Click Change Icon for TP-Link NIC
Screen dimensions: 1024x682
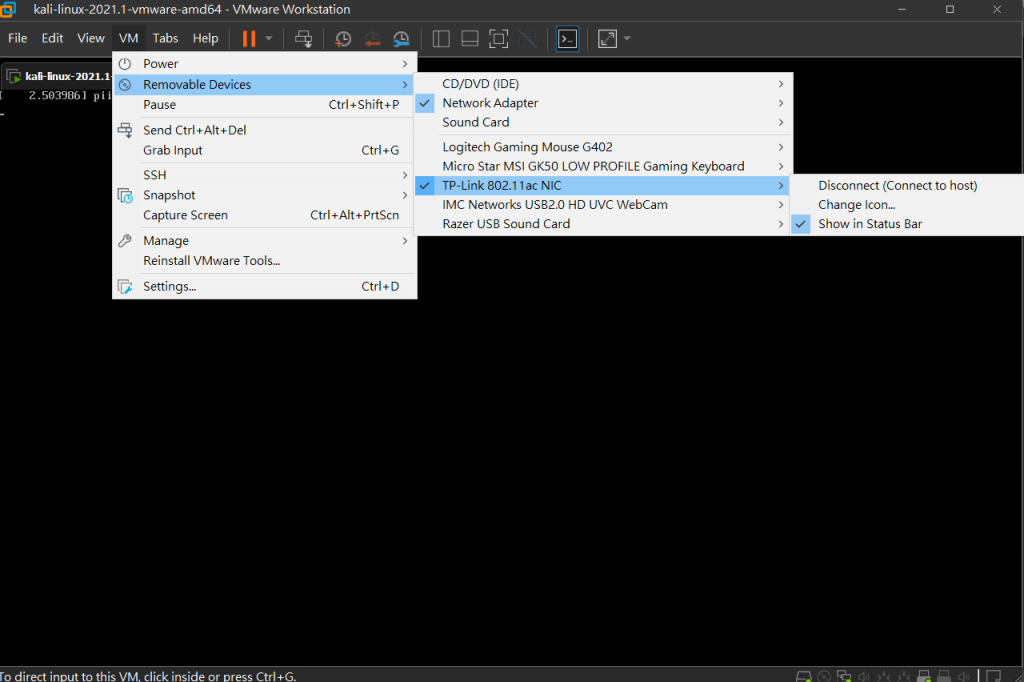coord(907,204)
